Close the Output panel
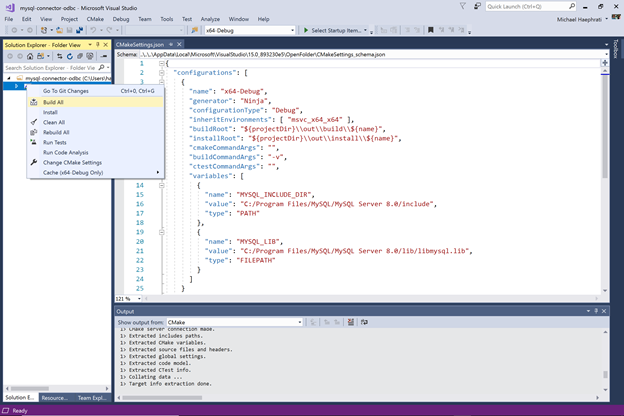The image size is (624, 416). [x=604, y=311]
